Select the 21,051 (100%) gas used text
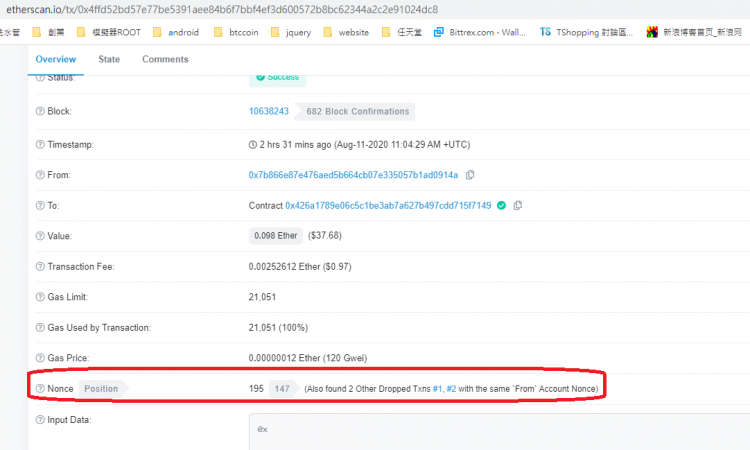750x450 pixels. [278, 328]
